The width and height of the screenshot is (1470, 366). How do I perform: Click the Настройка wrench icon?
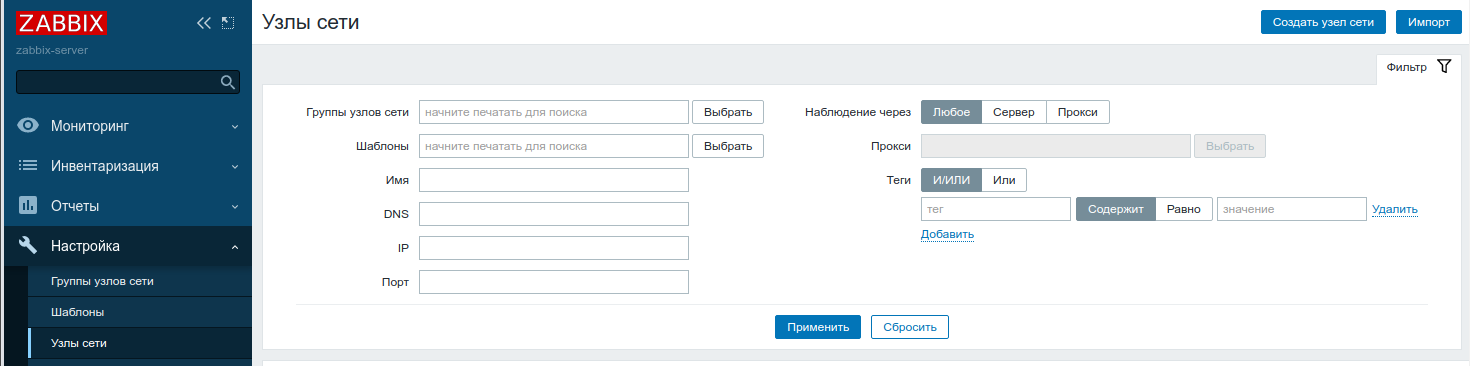pos(29,246)
